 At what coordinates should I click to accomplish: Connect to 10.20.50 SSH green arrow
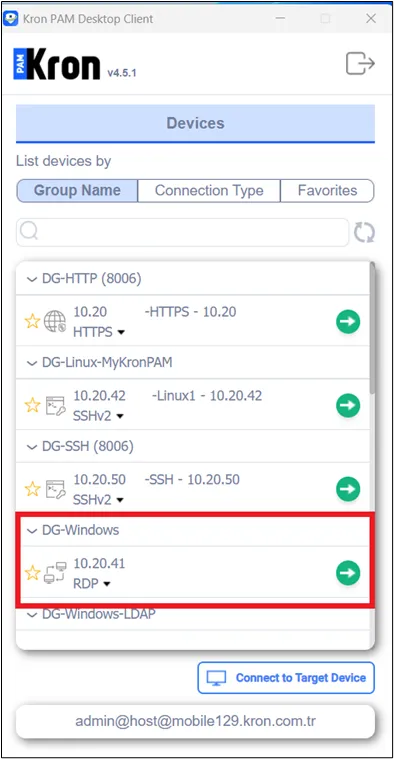click(348, 489)
